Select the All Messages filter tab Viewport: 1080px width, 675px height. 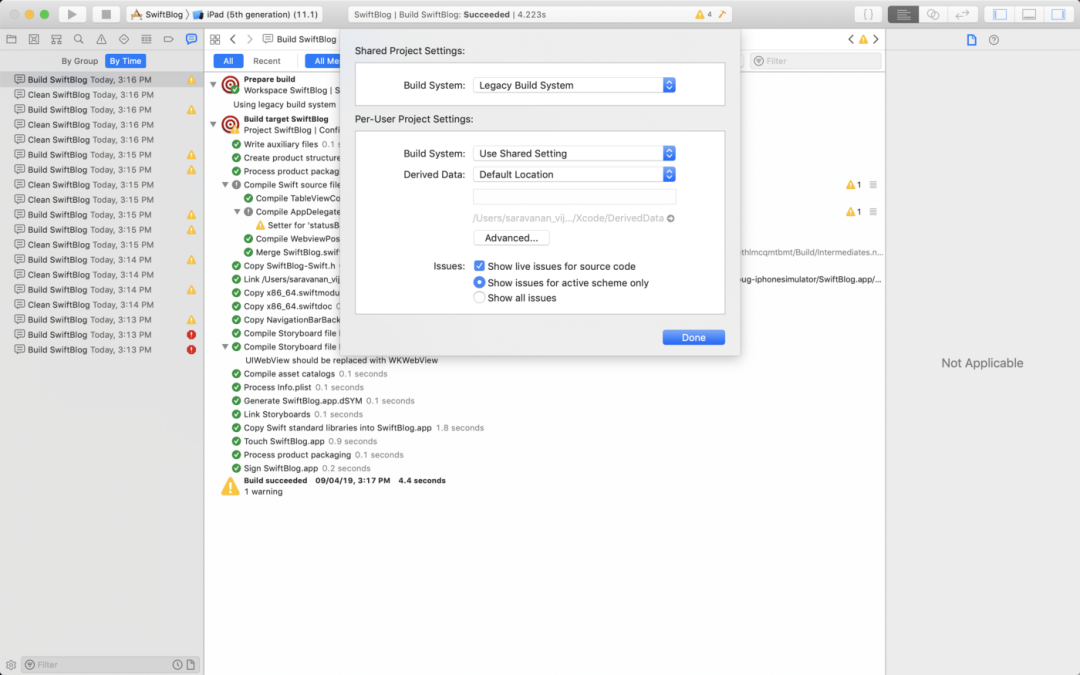323,61
